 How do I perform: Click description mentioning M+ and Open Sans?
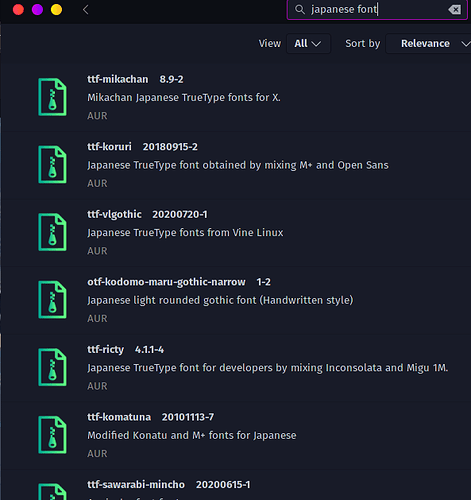point(238,165)
